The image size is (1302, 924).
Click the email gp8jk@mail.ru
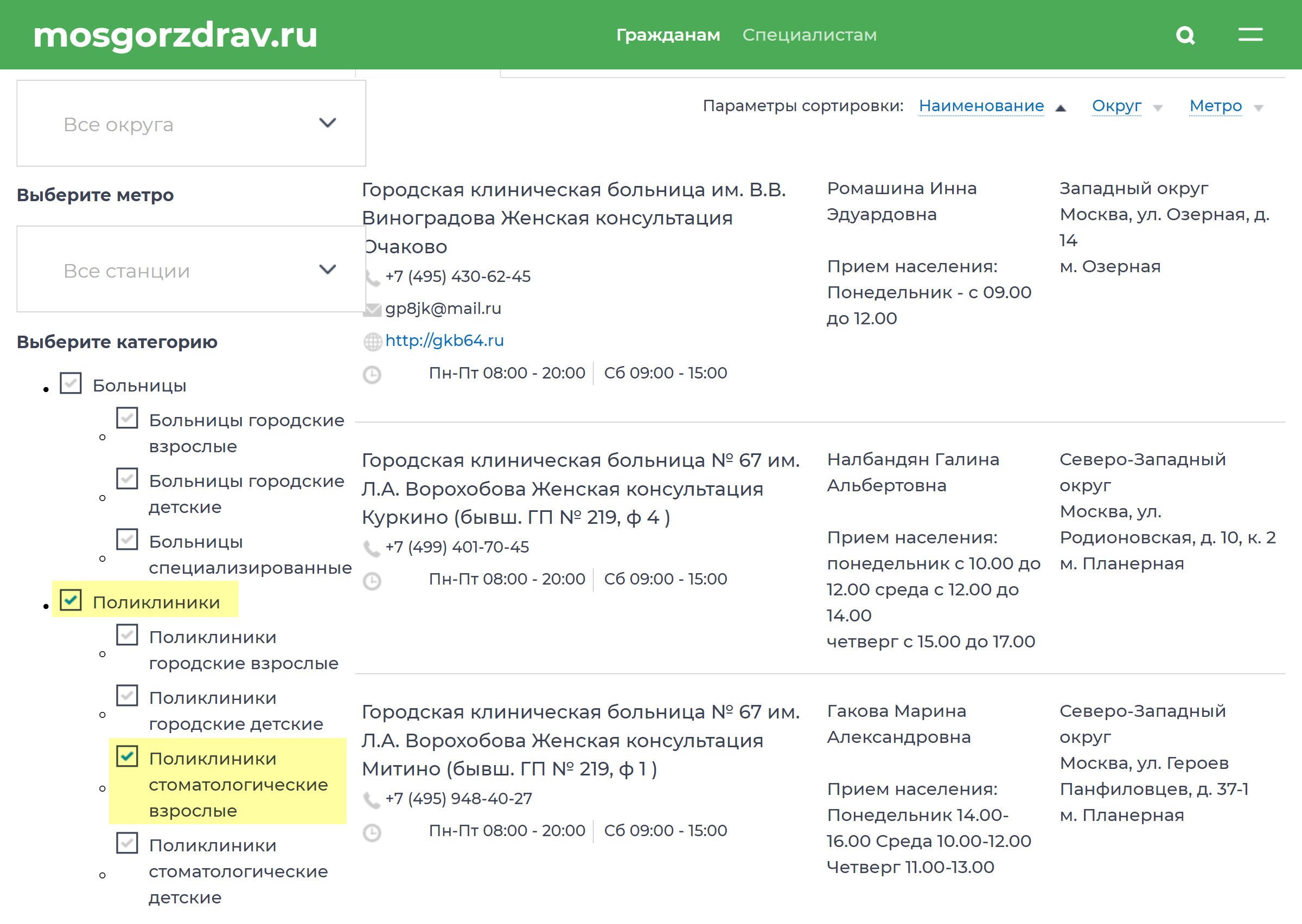[443, 309]
